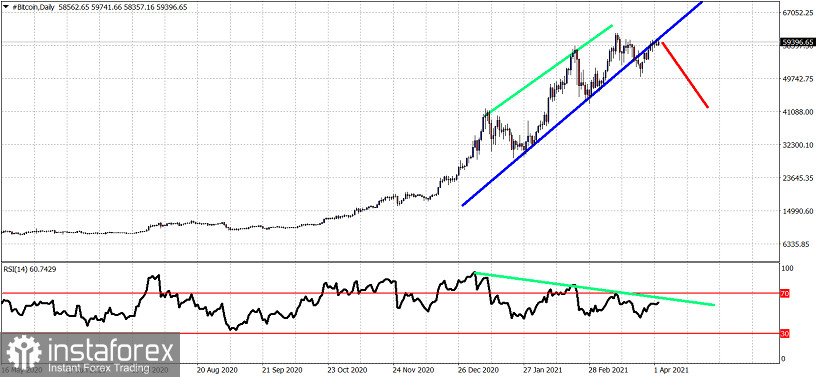Click the RSI(14) 60.7429 indicator label
Image resolution: width=820 pixels, height=377 pixels.
point(31,268)
